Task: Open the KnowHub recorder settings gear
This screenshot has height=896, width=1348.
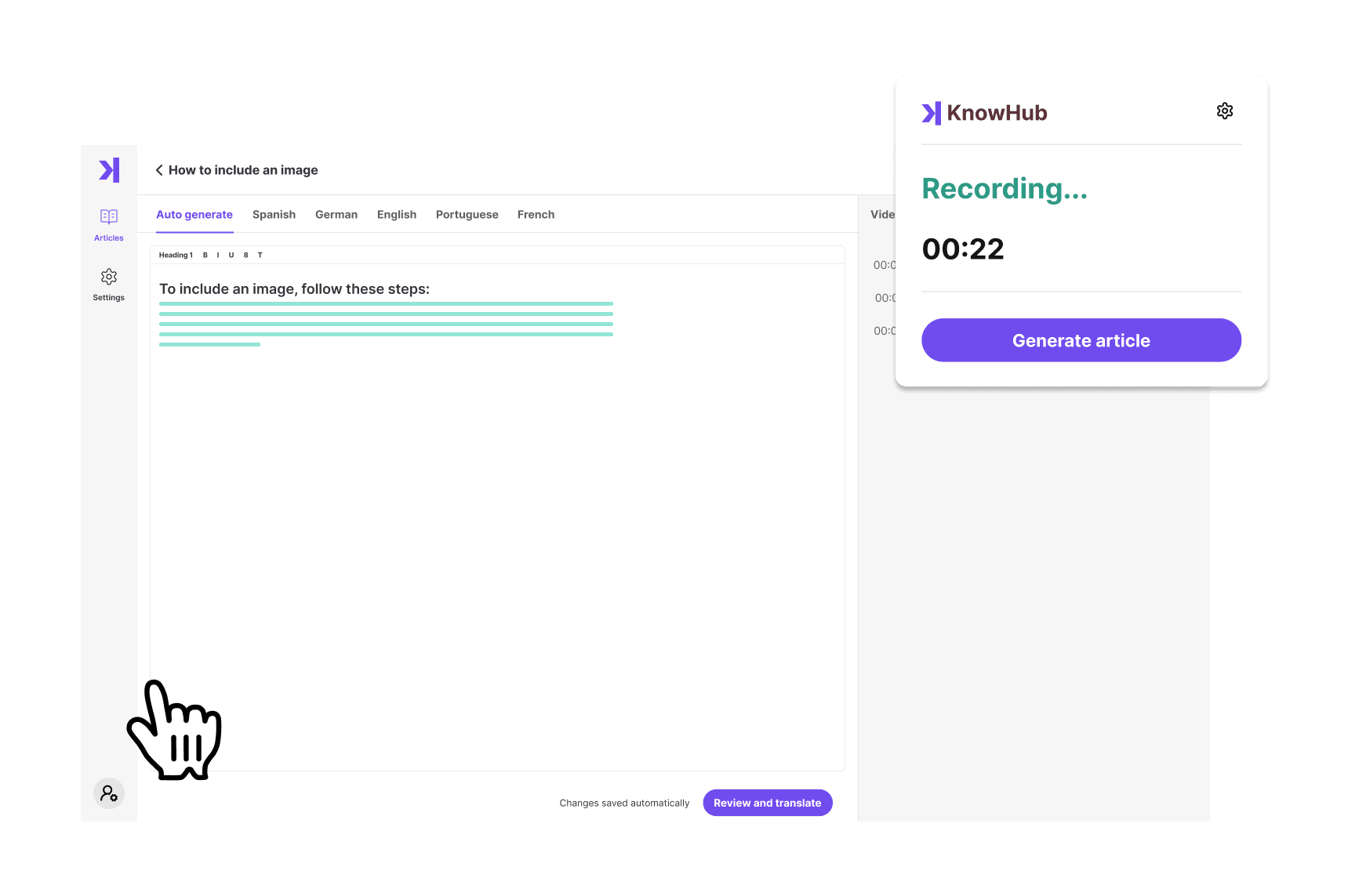Action: [x=1224, y=111]
